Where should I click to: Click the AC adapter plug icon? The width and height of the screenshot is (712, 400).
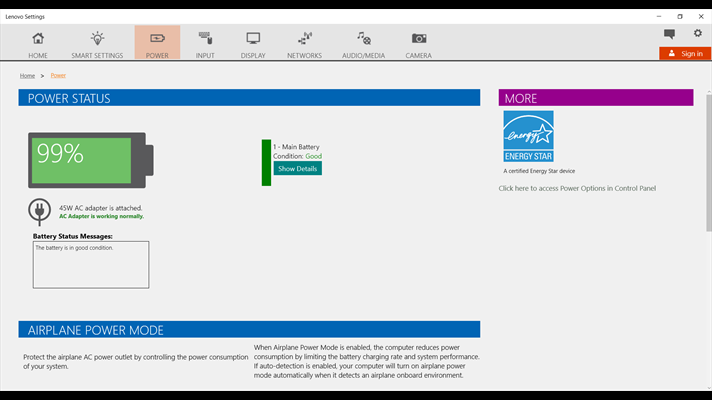point(40,212)
